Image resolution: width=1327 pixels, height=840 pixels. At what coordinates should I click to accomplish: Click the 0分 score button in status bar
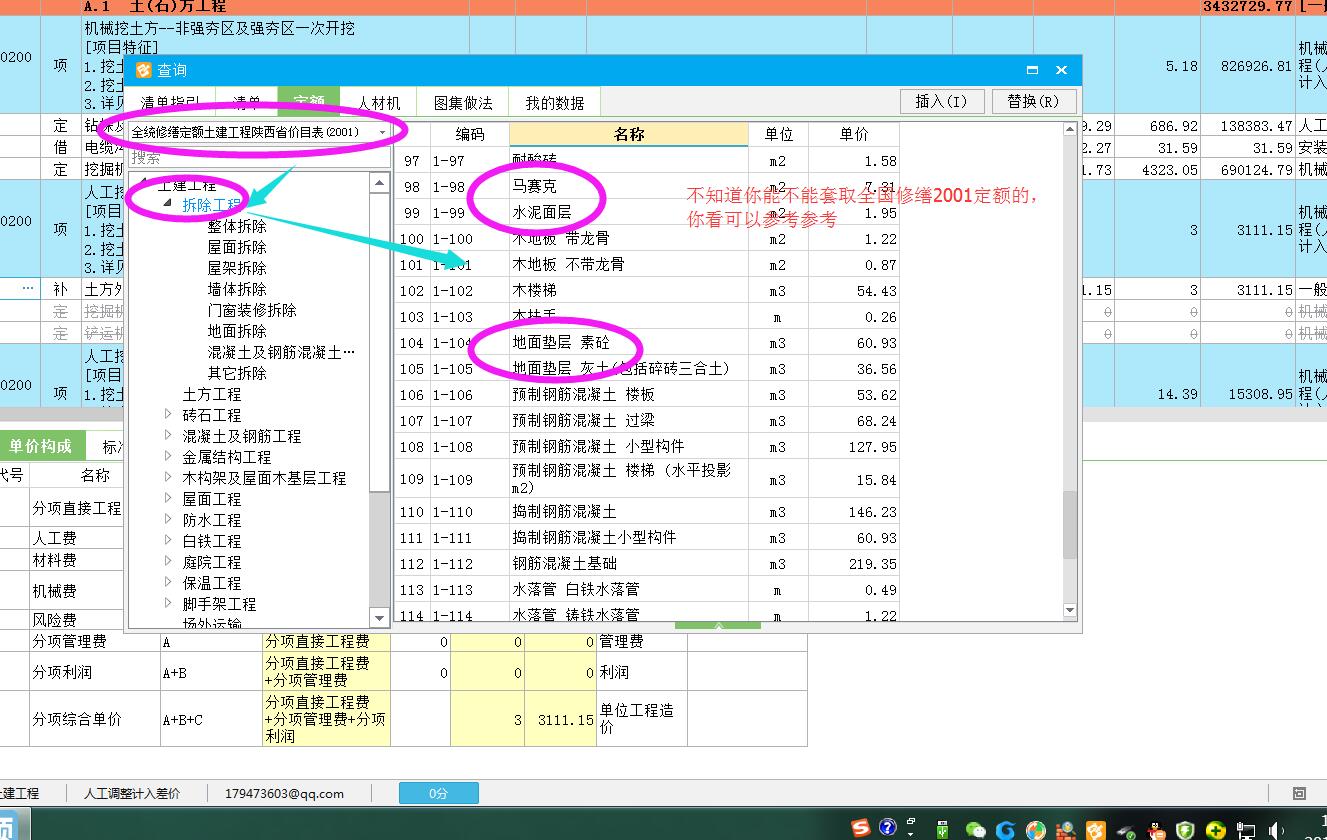click(x=438, y=793)
